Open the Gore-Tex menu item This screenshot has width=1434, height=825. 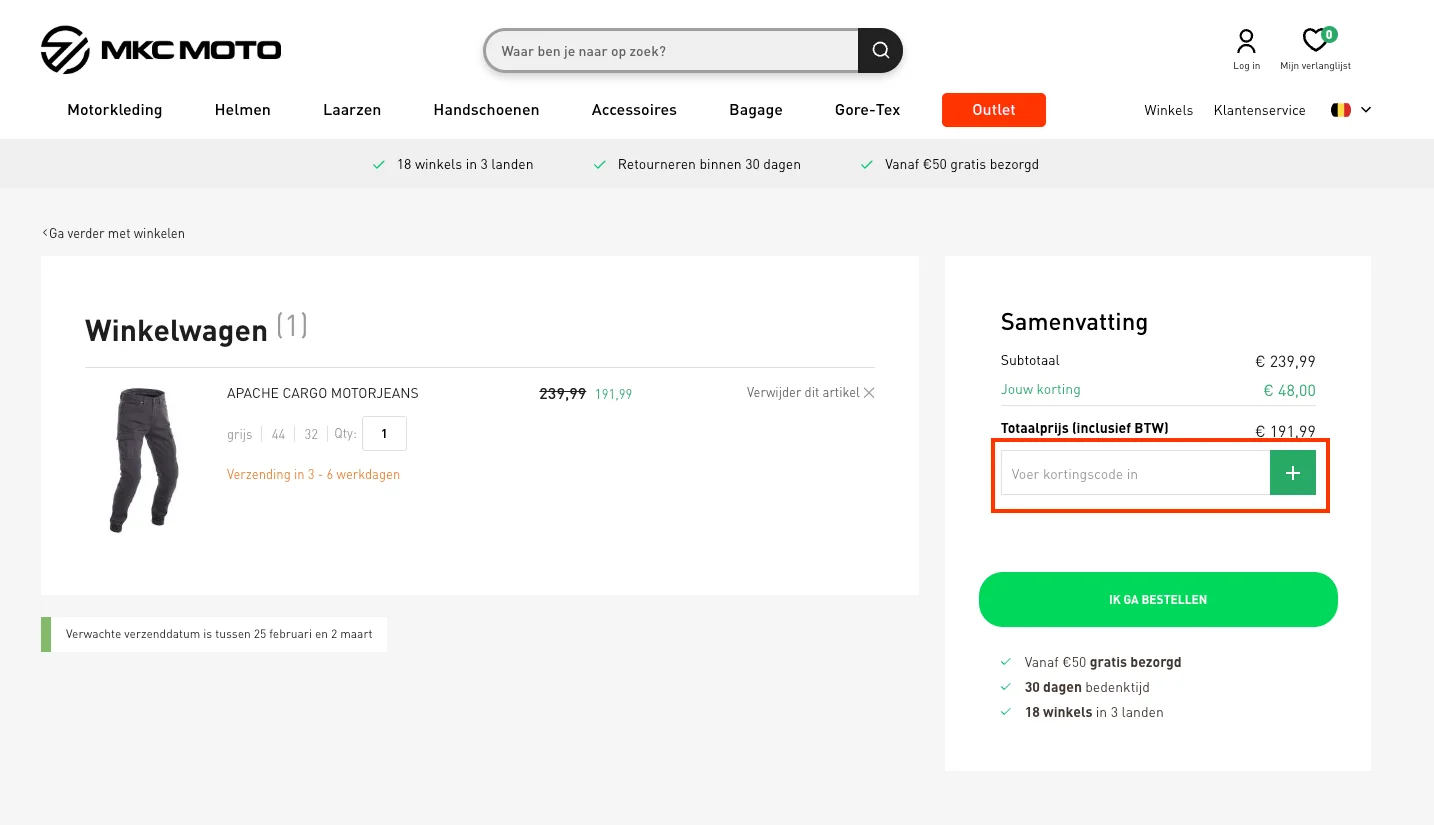[x=866, y=110]
